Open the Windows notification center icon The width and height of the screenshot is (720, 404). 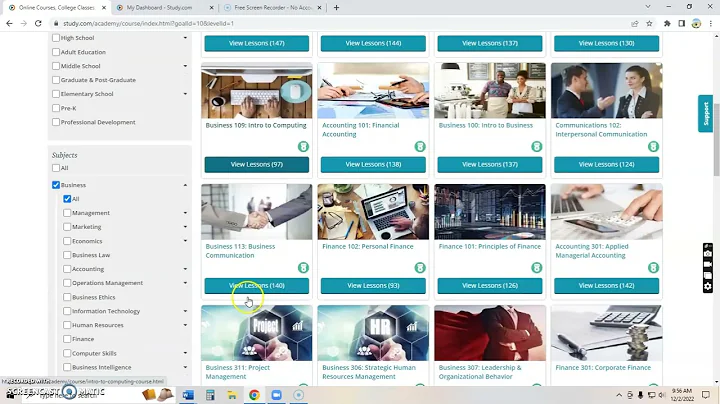(706, 395)
